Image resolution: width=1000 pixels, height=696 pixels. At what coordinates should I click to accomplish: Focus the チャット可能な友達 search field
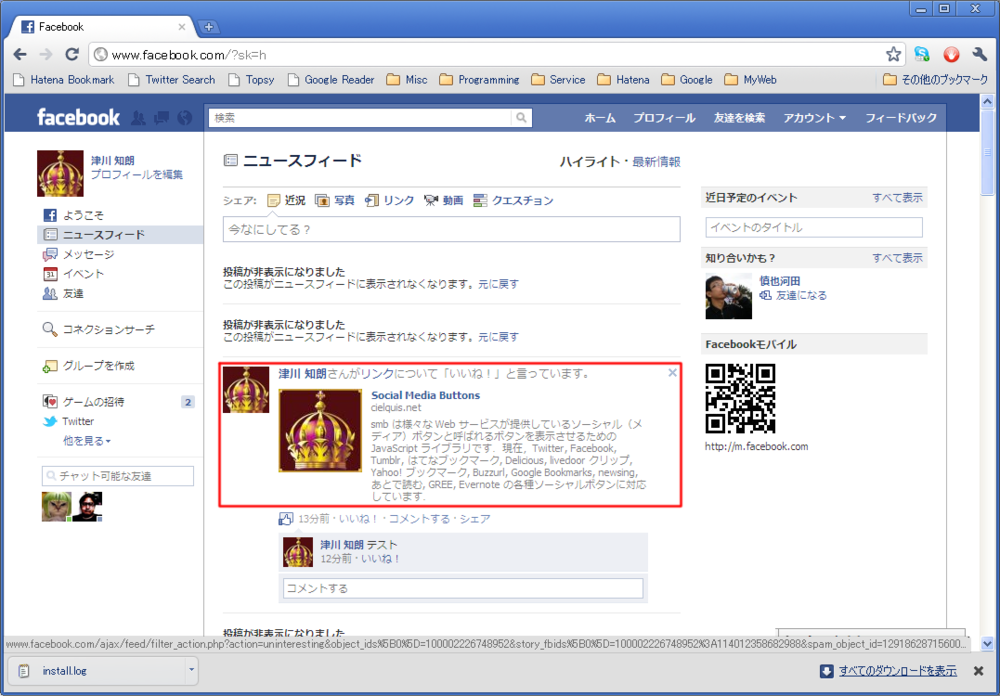tap(118, 476)
